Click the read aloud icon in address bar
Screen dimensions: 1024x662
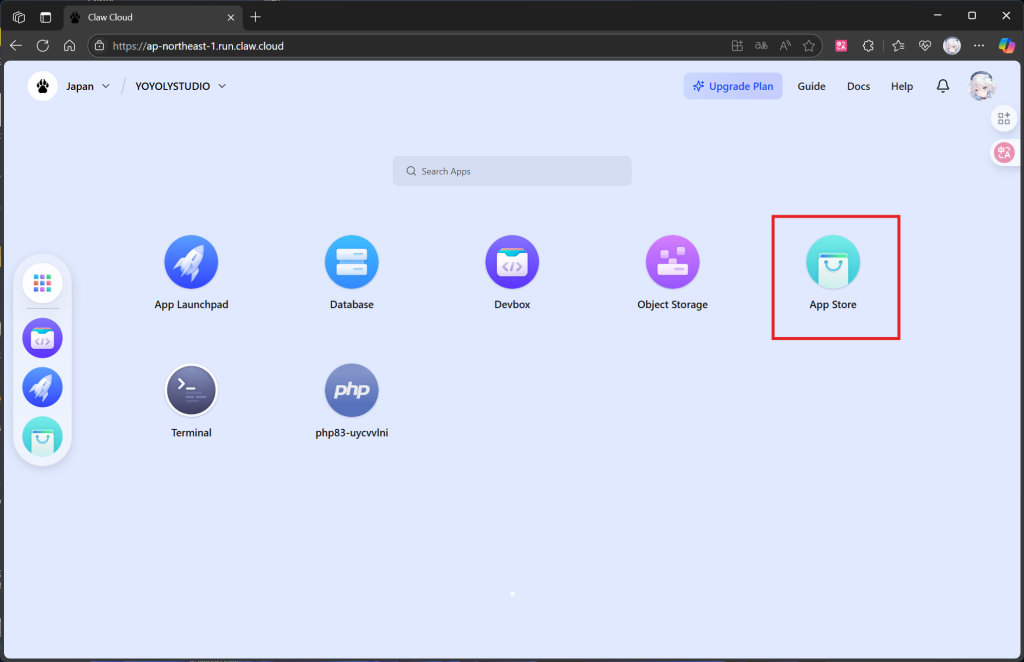785,46
